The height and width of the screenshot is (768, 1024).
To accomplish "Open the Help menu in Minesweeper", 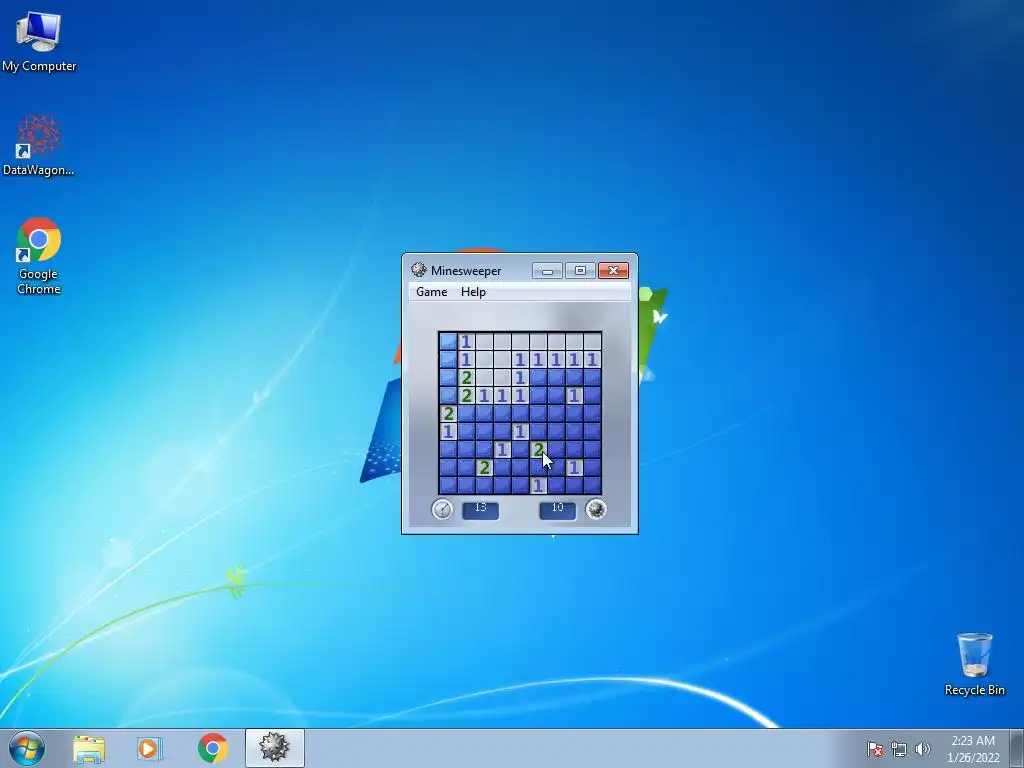I will pyautogui.click(x=473, y=292).
